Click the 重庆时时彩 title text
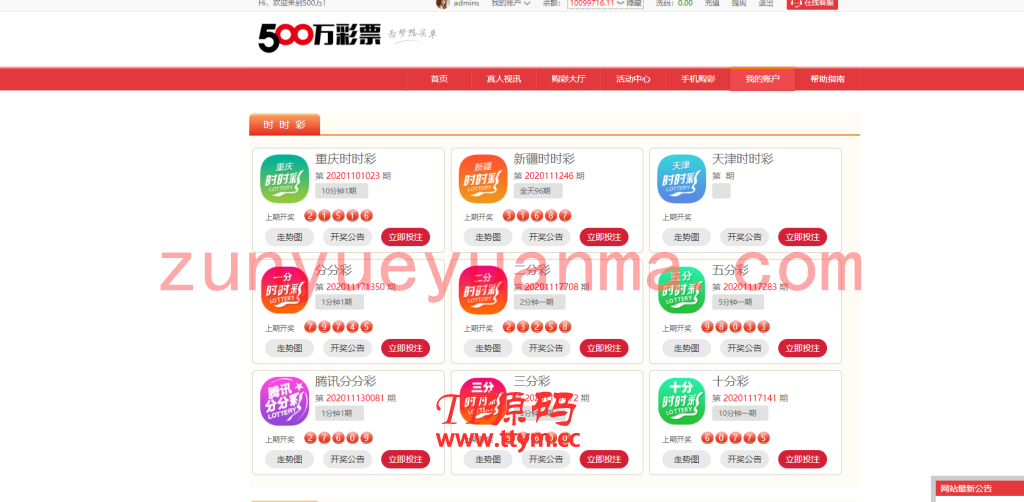The image size is (1024, 502). [x=345, y=159]
